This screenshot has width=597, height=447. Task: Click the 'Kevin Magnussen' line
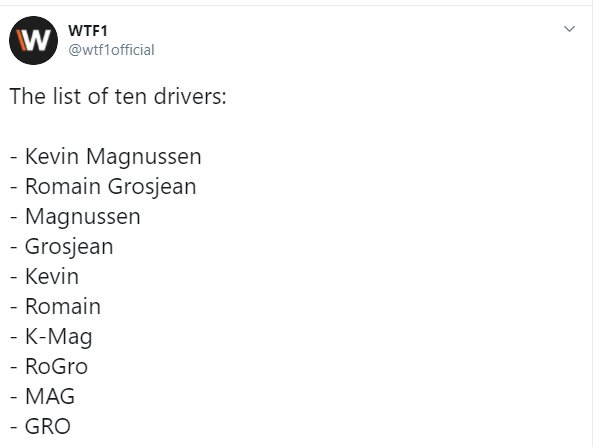click(x=106, y=157)
